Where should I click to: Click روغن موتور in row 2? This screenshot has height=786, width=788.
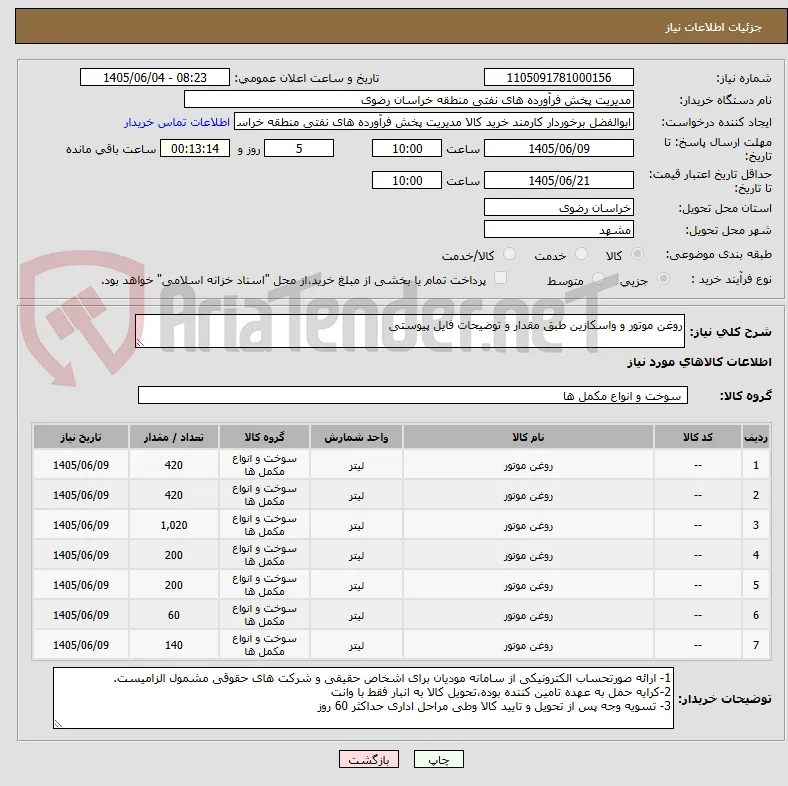[528, 495]
